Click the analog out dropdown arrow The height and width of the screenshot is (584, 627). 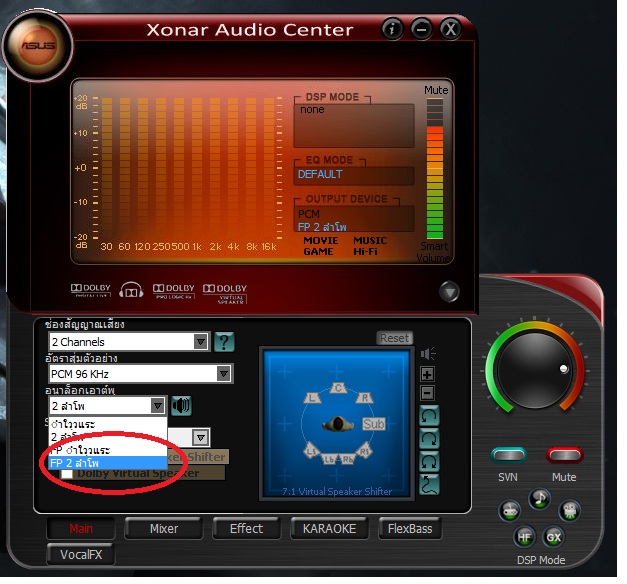158,406
